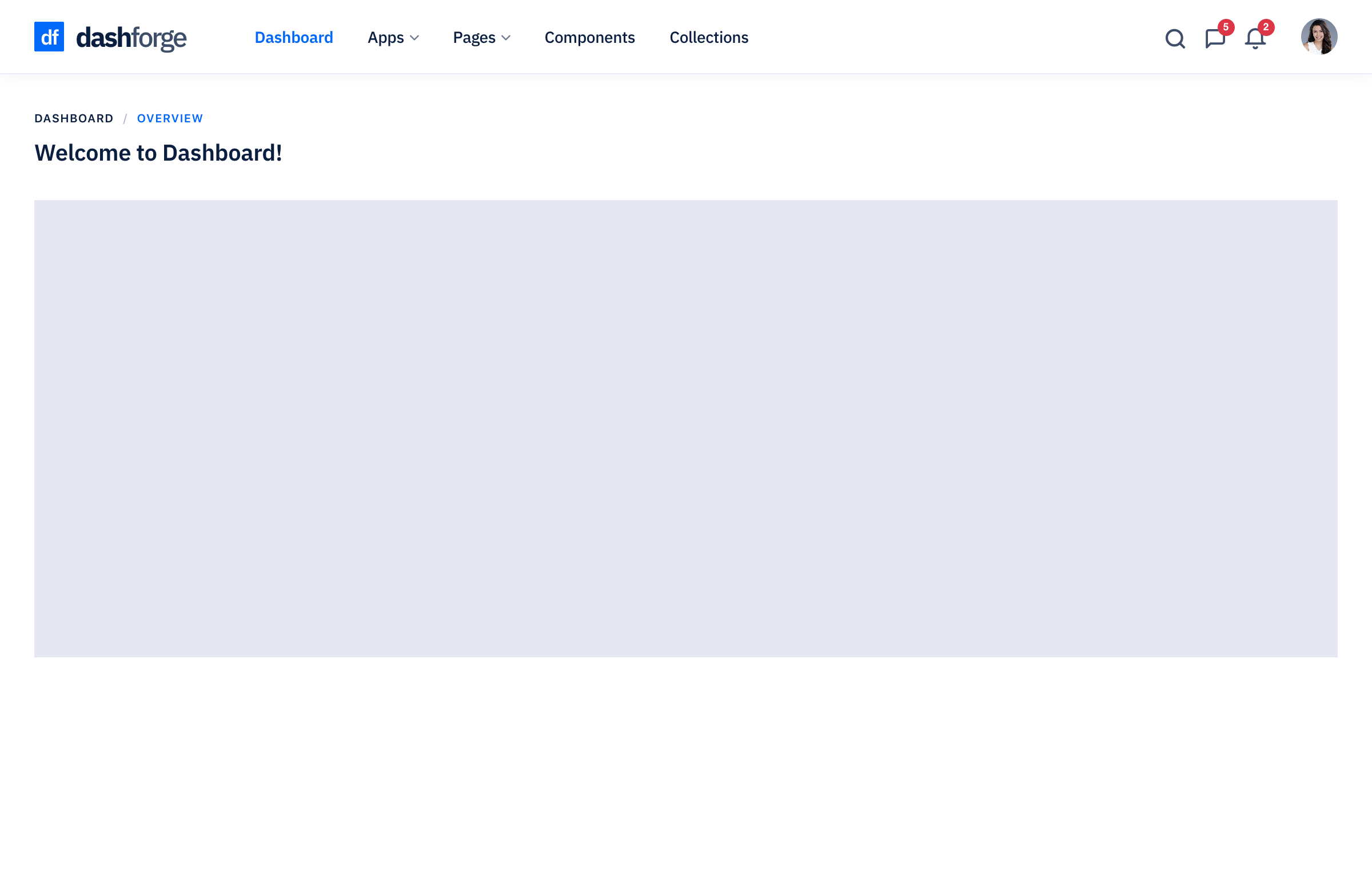Open the Apps menu label

tap(385, 38)
